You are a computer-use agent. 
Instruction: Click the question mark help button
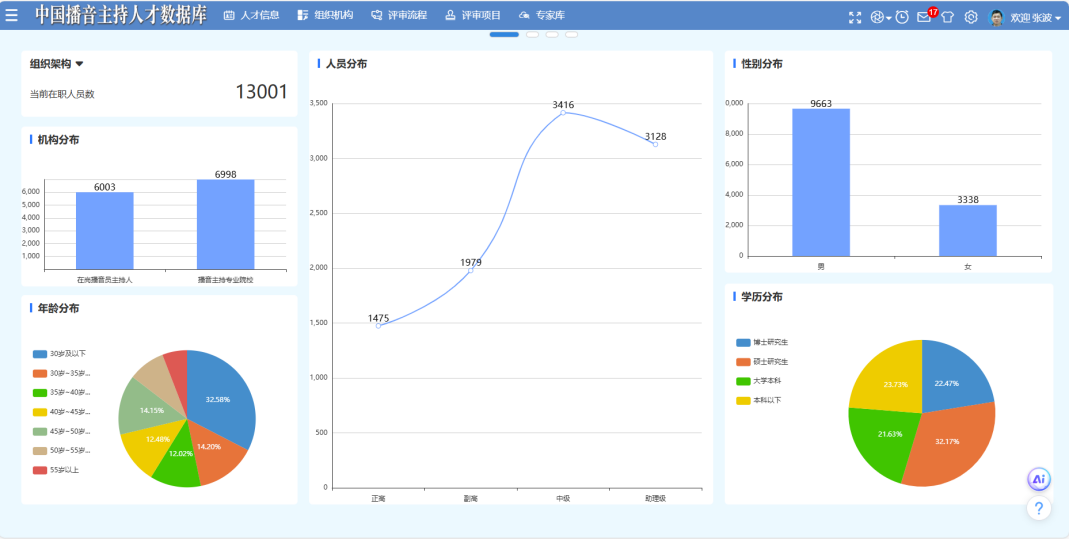1039,509
